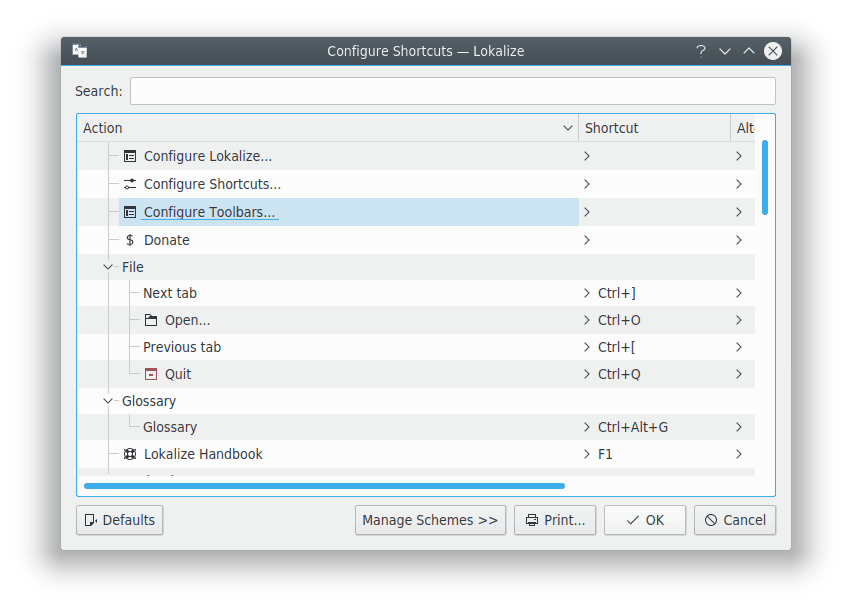
Task: Collapse the File section
Action: click(x=107, y=266)
